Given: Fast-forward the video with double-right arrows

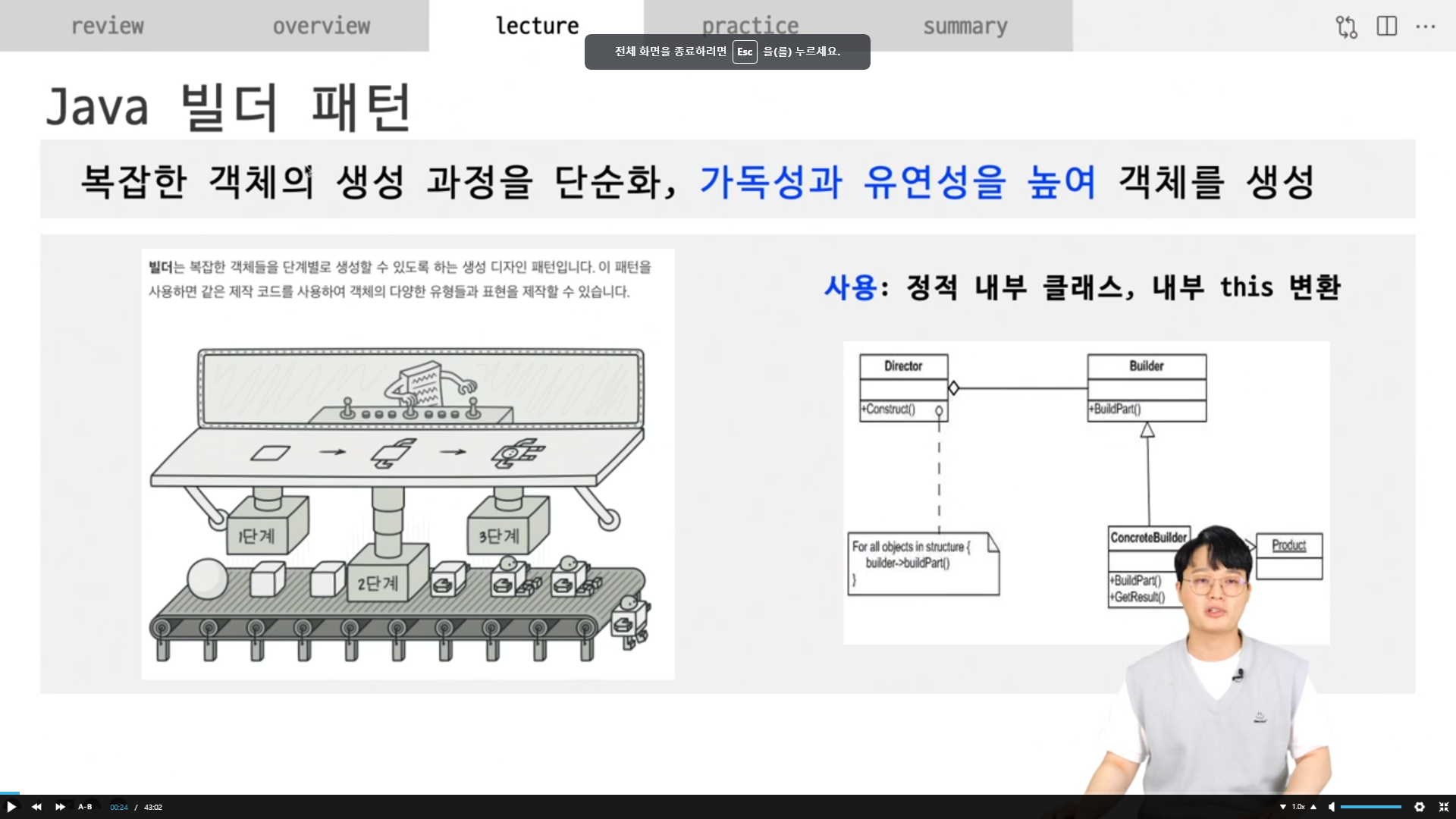Looking at the screenshot, I should click(61, 807).
